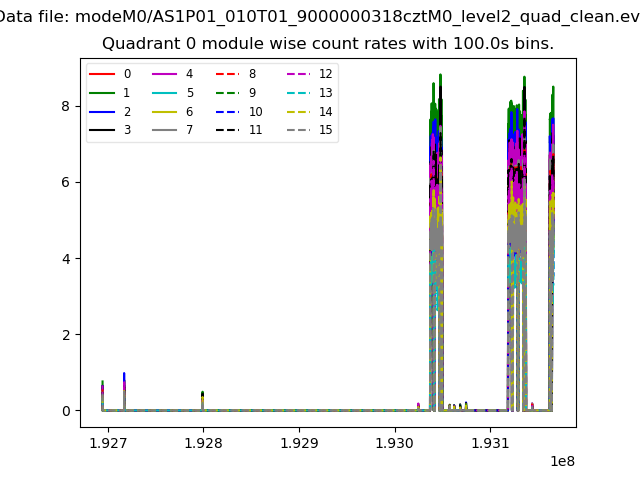
Task: Click the y-axis tick label 0
Action: click(x=66, y=411)
